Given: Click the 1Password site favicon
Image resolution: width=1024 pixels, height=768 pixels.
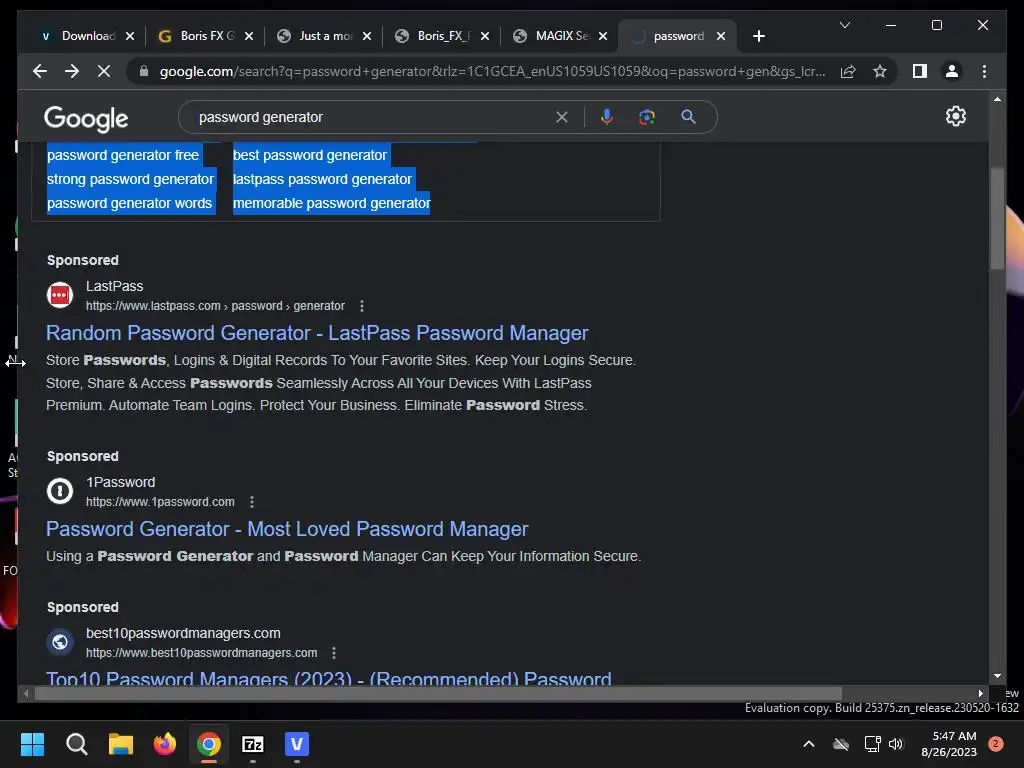Looking at the screenshot, I should click(x=60, y=491).
